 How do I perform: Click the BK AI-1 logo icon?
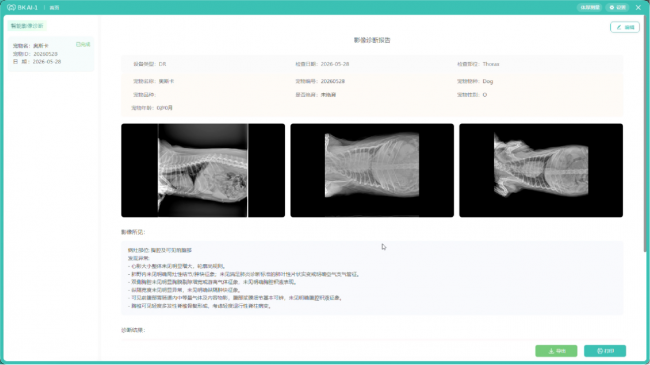click(x=11, y=7)
